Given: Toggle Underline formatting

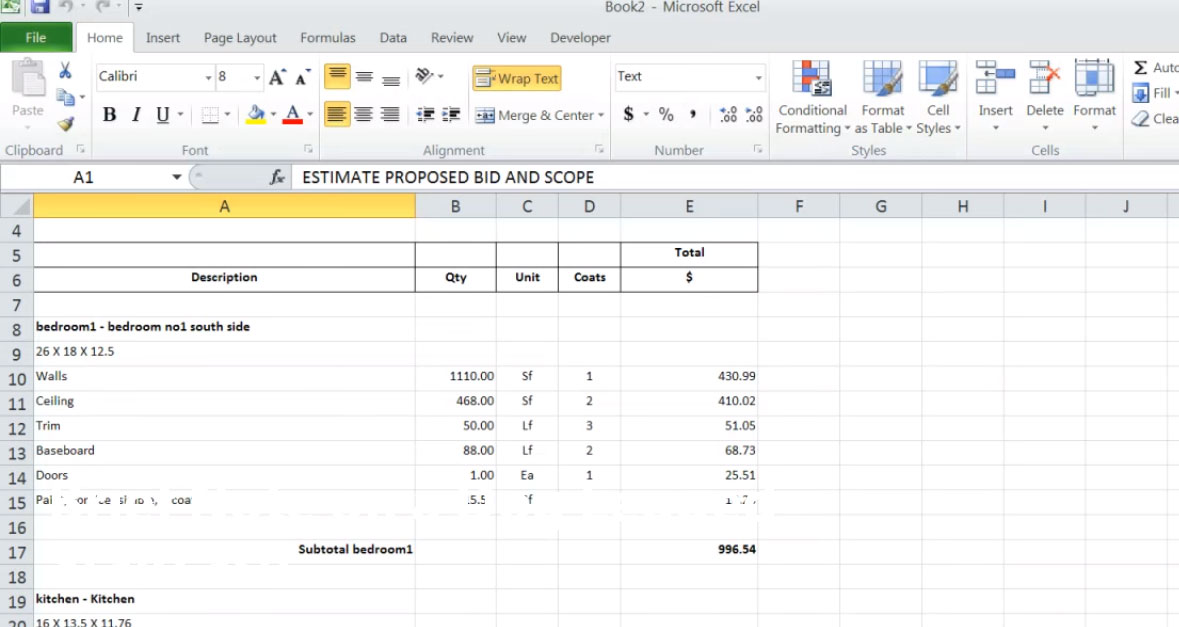Looking at the screenshot, I should [x=162, y=115].
